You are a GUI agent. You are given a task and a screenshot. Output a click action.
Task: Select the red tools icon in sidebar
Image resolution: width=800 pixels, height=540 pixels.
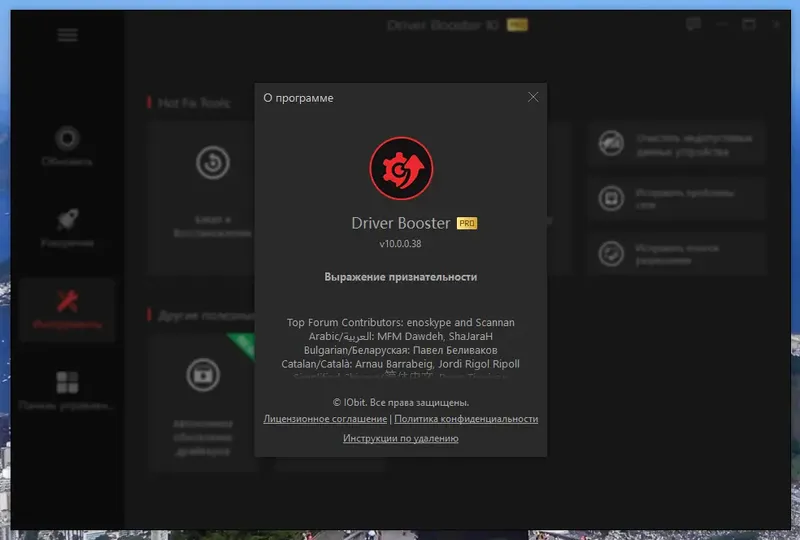[67, 301]
